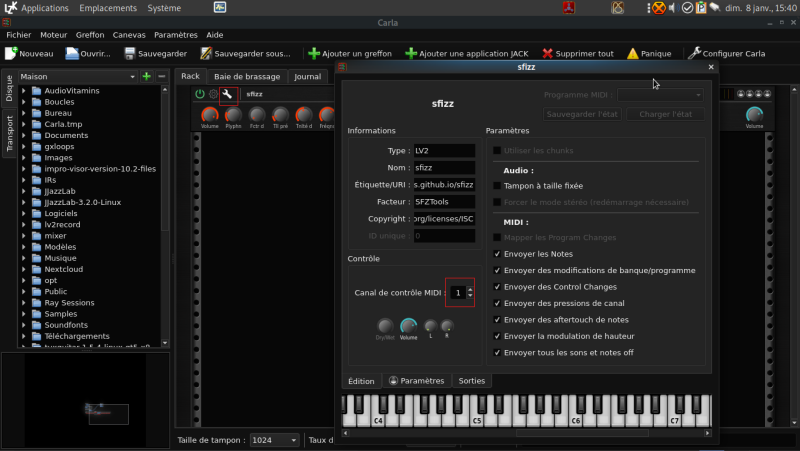
Task: Open Taille de tampon 1024 dropdown
Action: tap(274, 440)
